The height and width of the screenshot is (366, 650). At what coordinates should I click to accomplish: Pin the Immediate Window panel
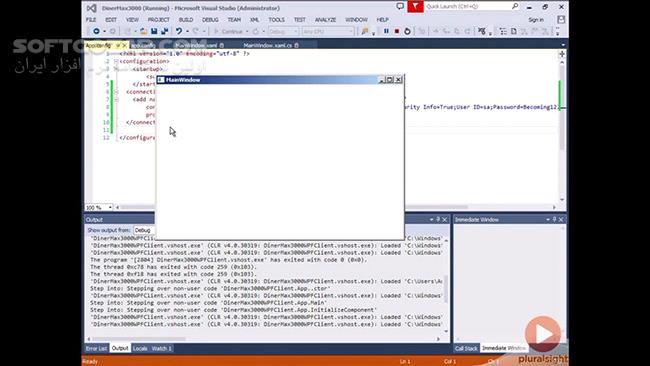[554, 219]
